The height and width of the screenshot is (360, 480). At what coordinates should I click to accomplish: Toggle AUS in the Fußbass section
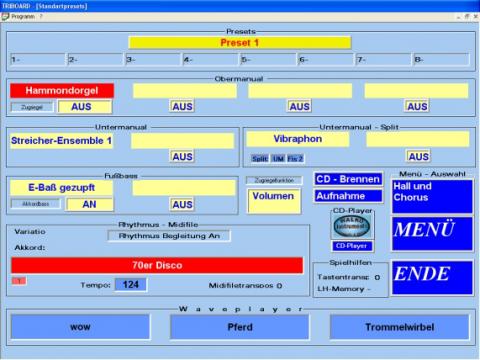pyautogui.click(x=182, y=204)
